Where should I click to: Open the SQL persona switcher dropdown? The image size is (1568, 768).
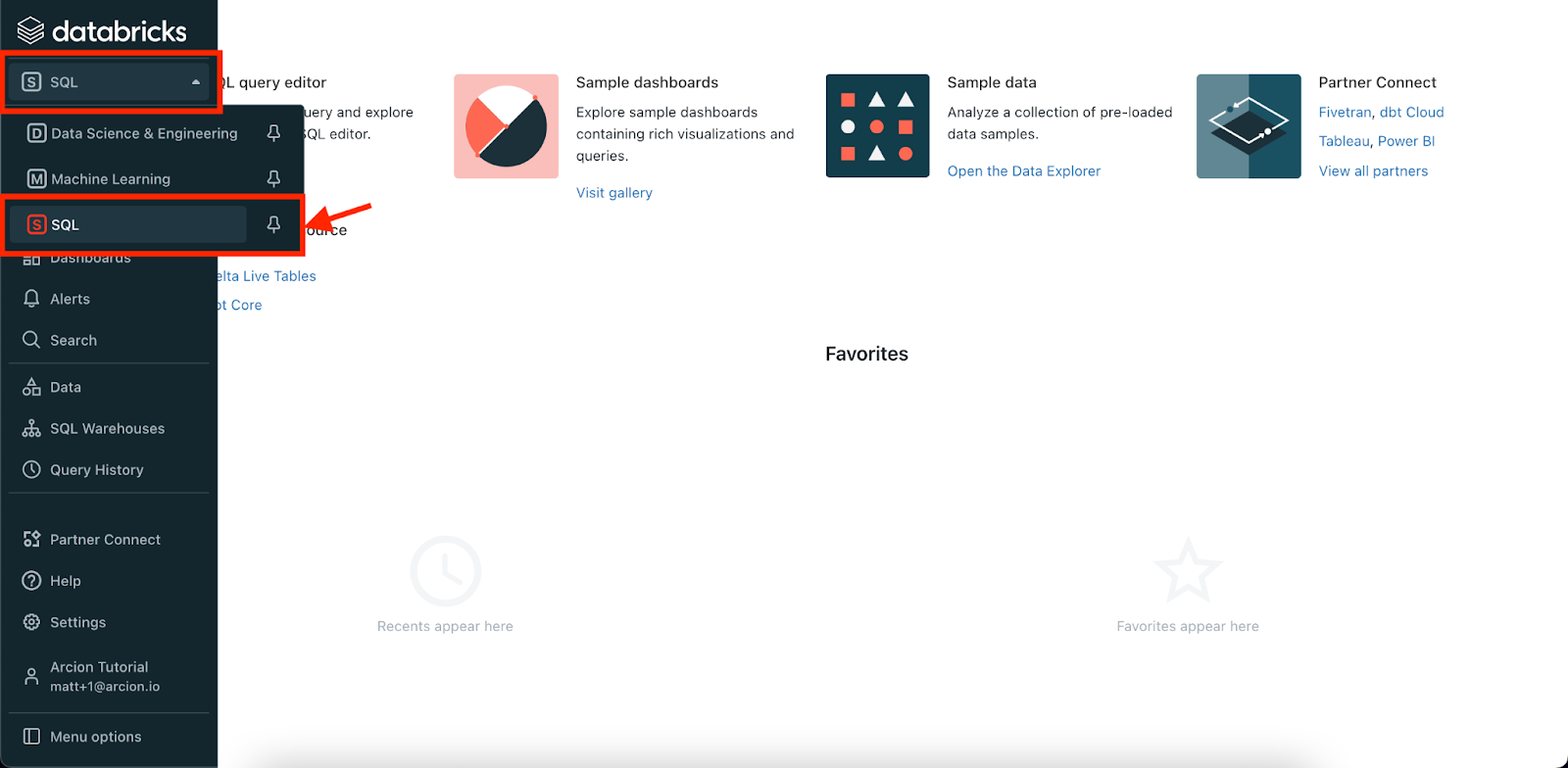point(111,82)
